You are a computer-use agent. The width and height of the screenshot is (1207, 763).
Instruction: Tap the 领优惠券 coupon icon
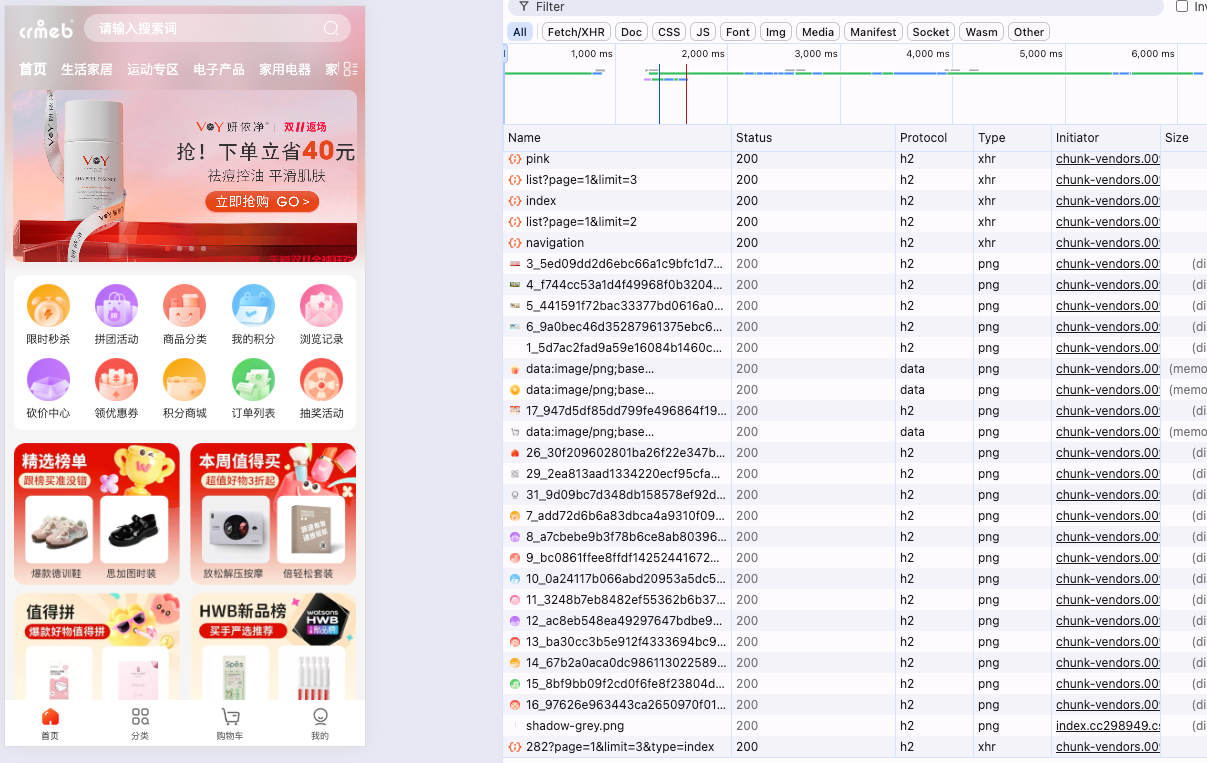point(116,381)
